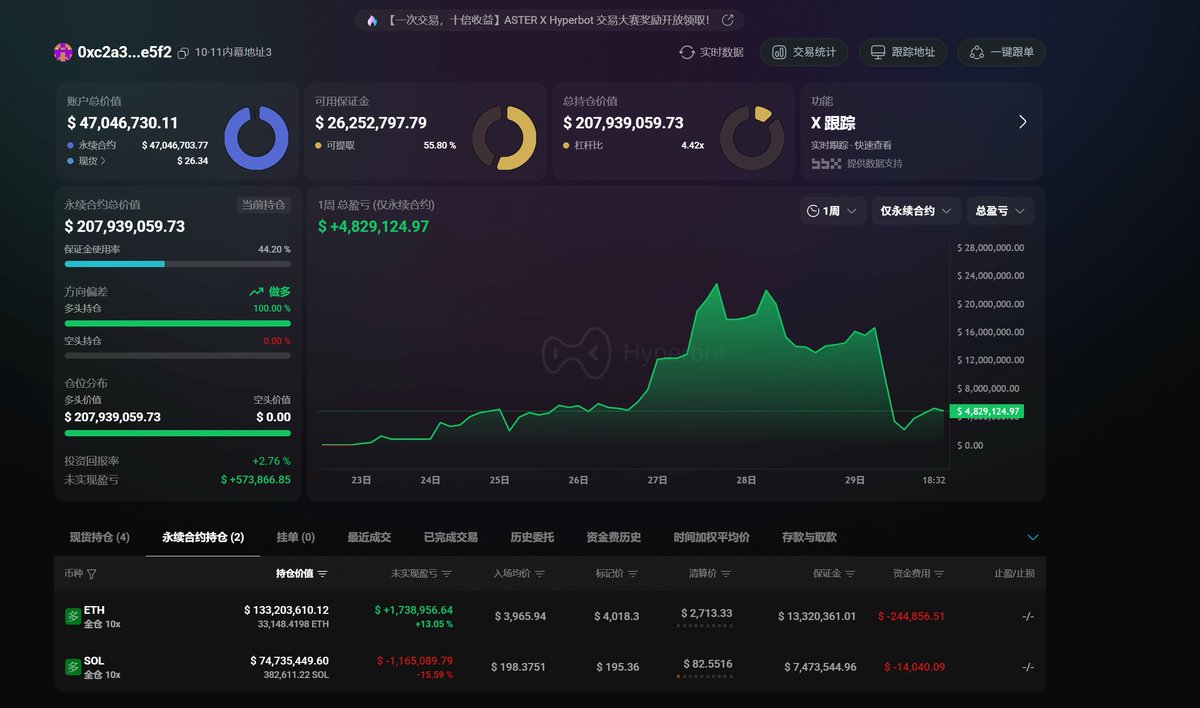Click the SOL liquidation price dot indicator
The image size is (1200, 708).
pyautogui.click(x=706, y=677)
